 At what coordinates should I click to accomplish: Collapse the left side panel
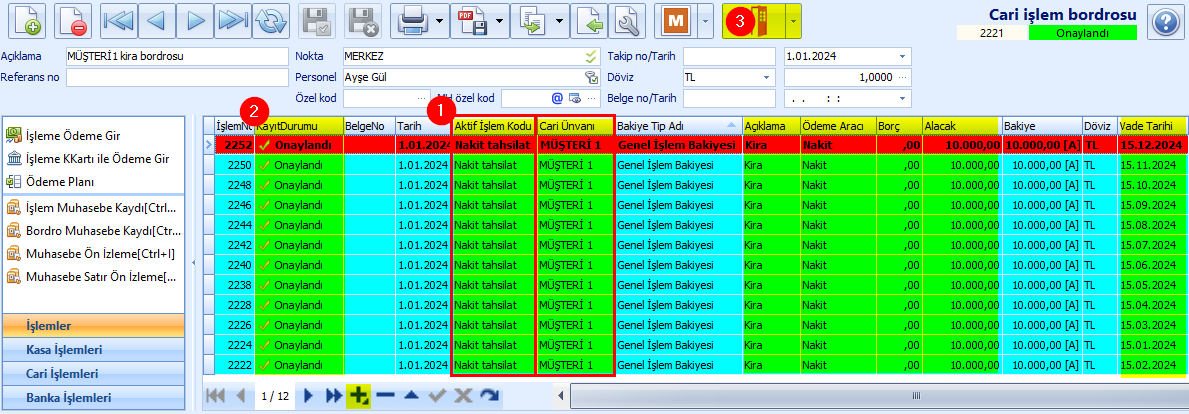point(193,263)
